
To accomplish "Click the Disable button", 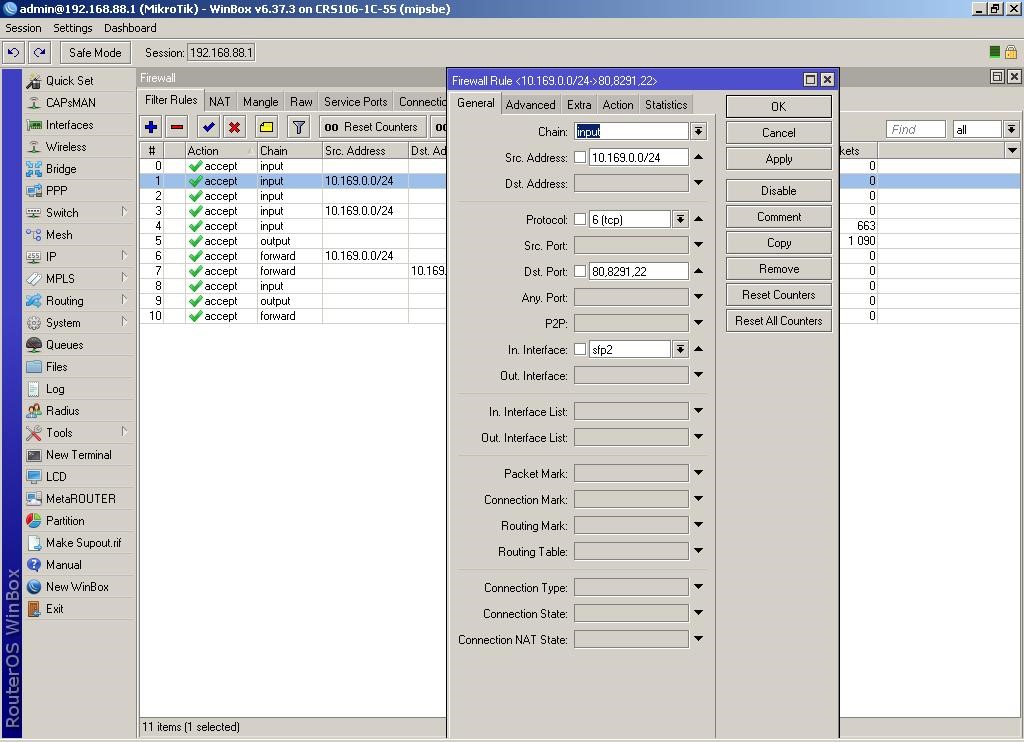I will click(778, 191).
